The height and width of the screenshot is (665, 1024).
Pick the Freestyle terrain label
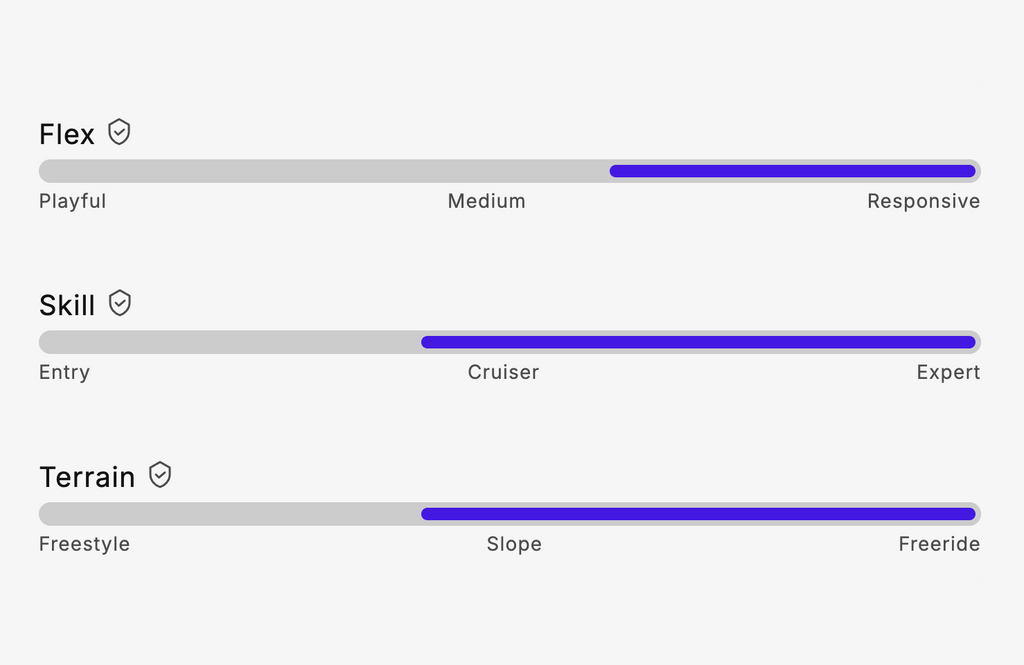tap(84, 544)
